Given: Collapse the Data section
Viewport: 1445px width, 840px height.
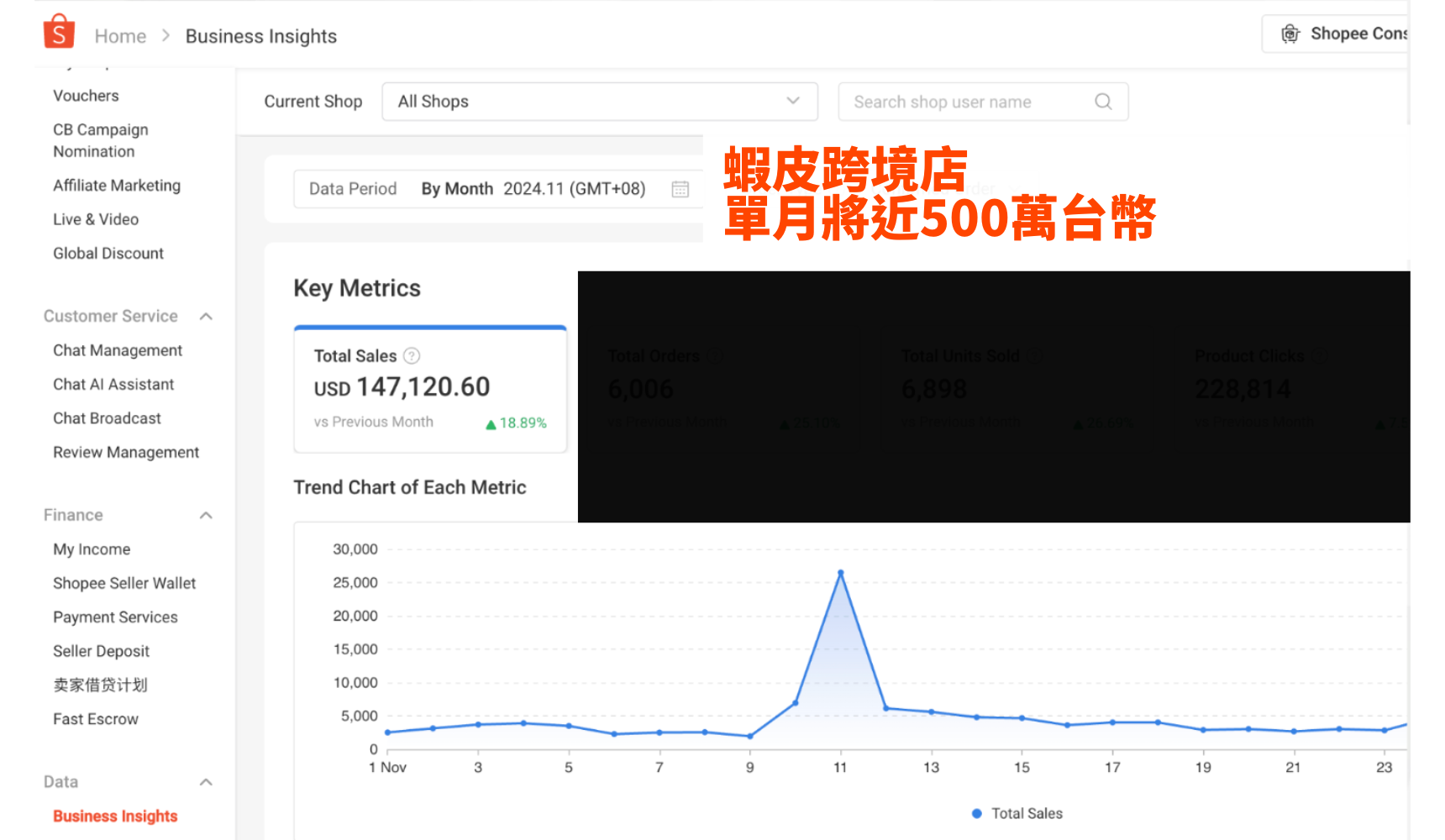Looking at the screenshot, I should pyautogui.click(x=206, y=782).
